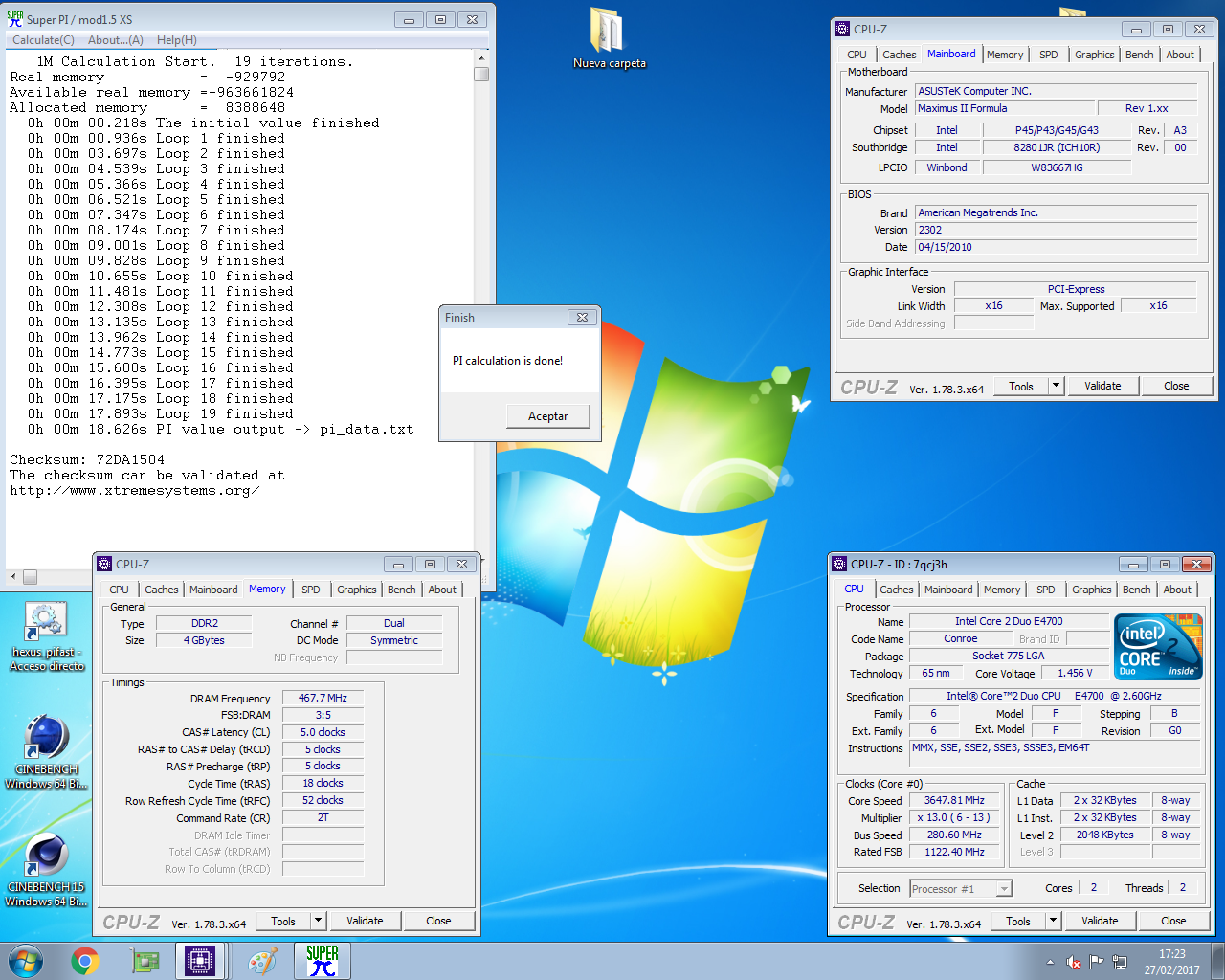Click the Loop 19 finished line
Image resolution: width=1225 pixels, height=980 pixels.
click(161, 413)
